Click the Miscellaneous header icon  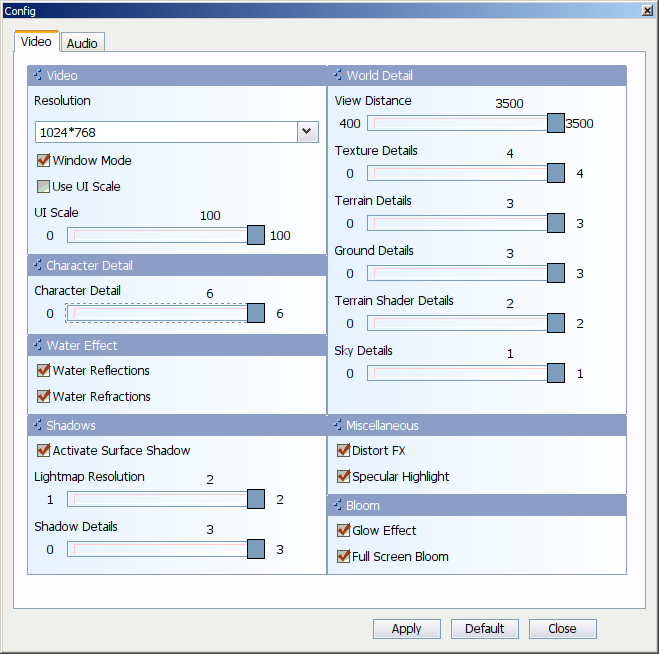click(338, 425)
